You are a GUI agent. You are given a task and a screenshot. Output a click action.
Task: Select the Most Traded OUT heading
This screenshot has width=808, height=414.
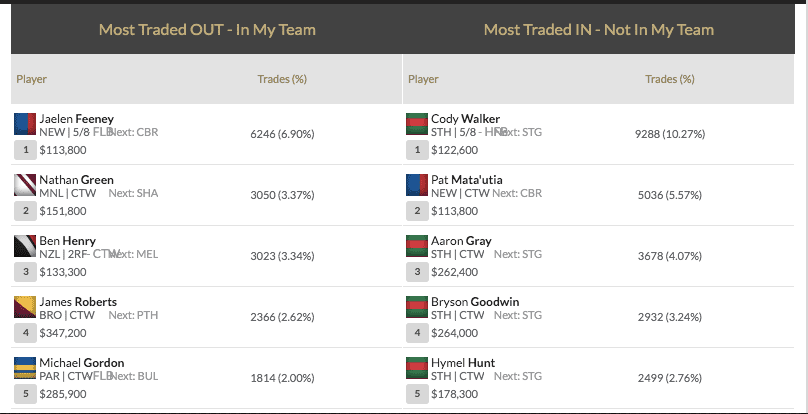click(x=207, y=29)
